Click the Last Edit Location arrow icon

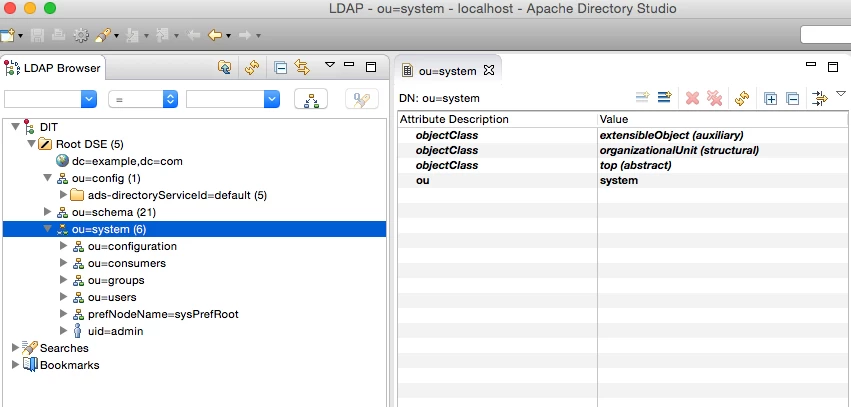(x=193, y=35)
